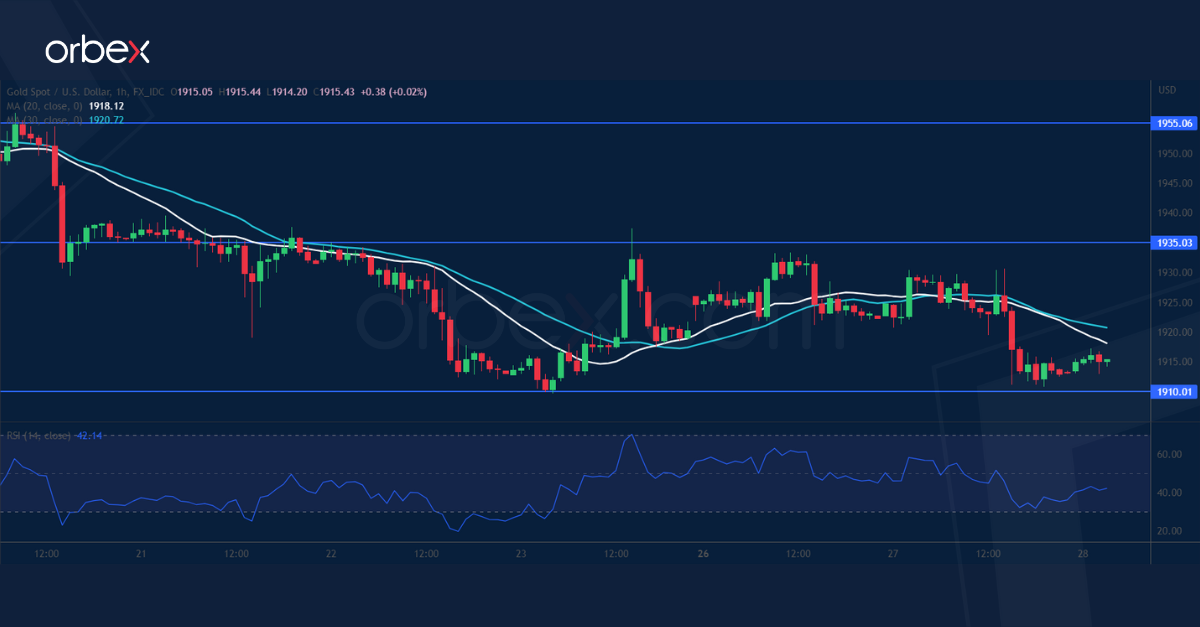This screenshot has width=1200, height=627.
Task: Click date 23 on the time axis
Action: coord(521,554)
